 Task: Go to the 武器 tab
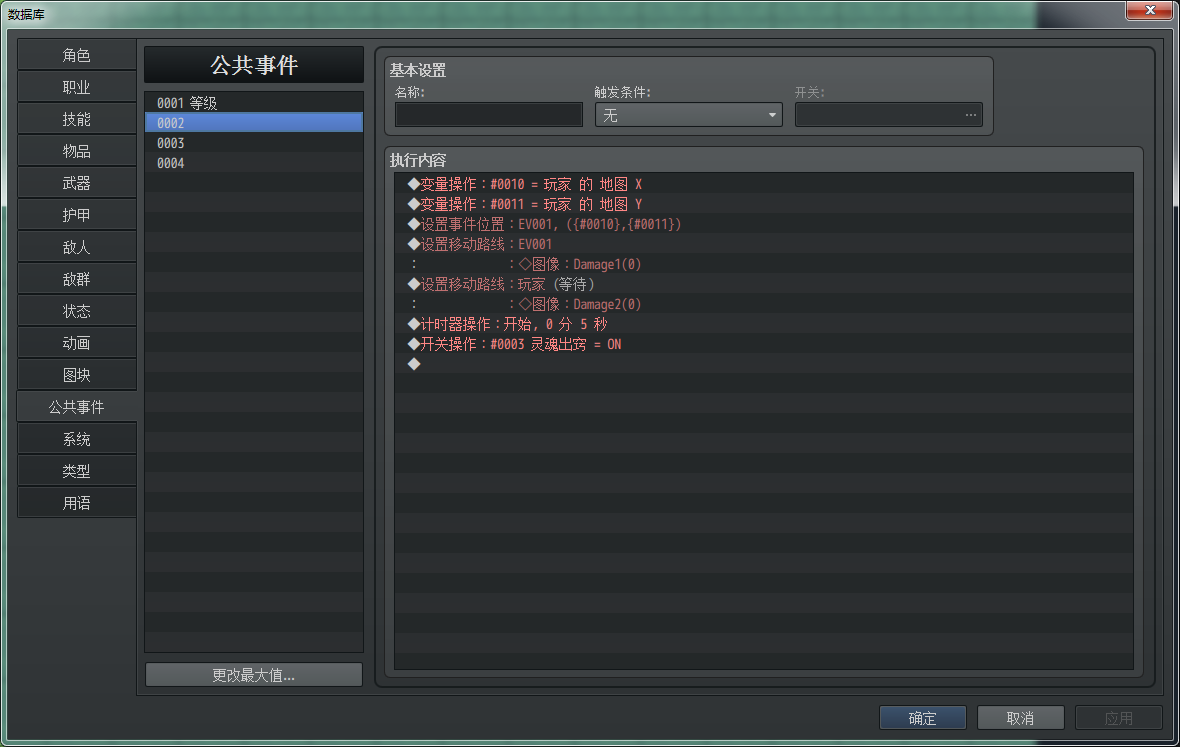coord(77,183)
